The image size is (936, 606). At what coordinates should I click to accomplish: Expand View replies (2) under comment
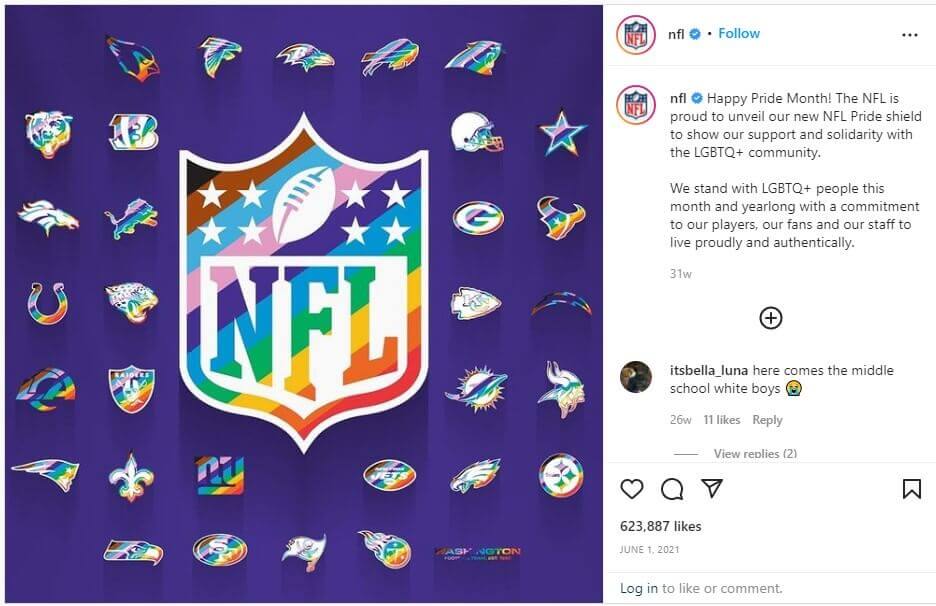pyautogui.click(x=754, y=454)
